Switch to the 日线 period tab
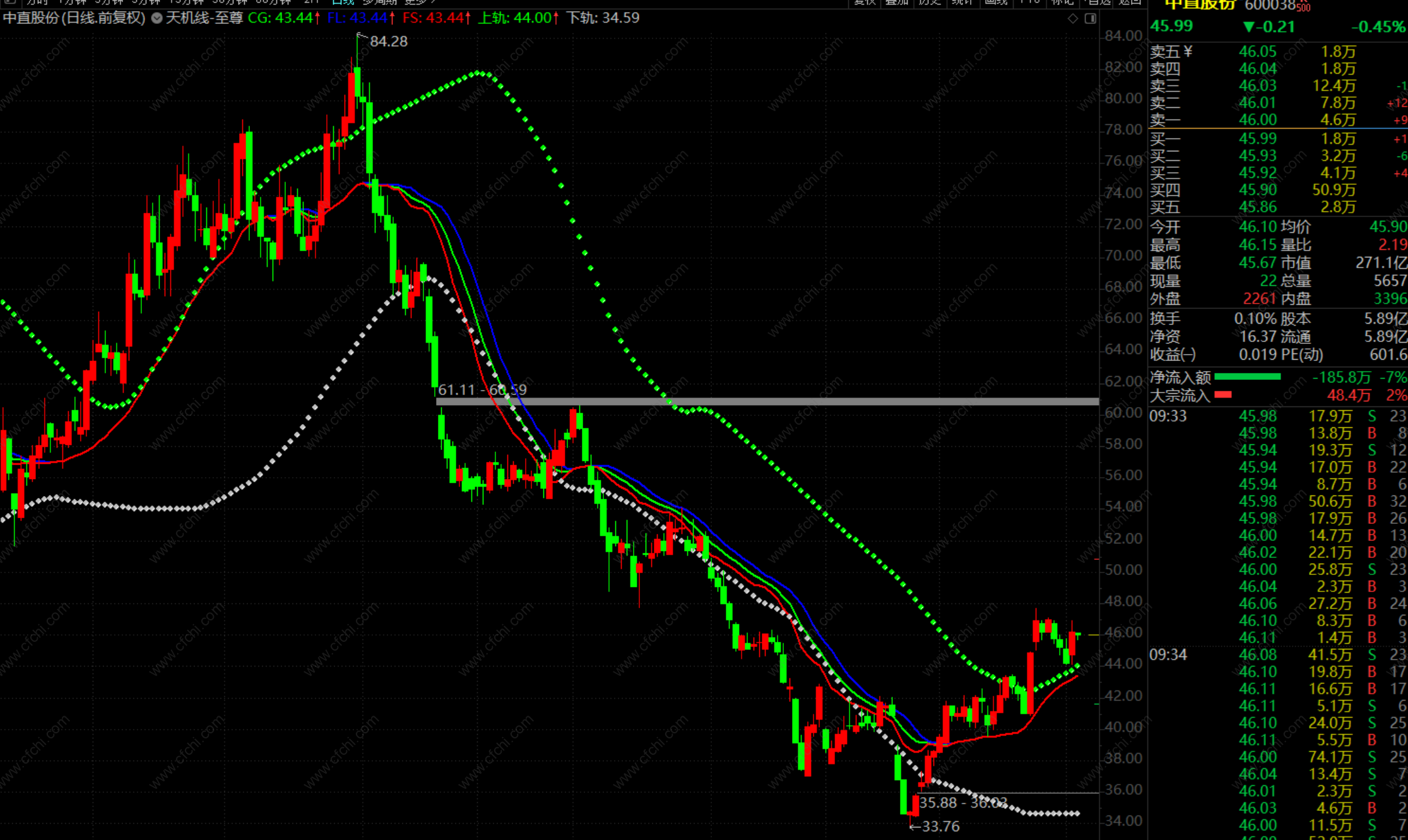Screen dimensions: 1408x840 [x=343, y=2]
